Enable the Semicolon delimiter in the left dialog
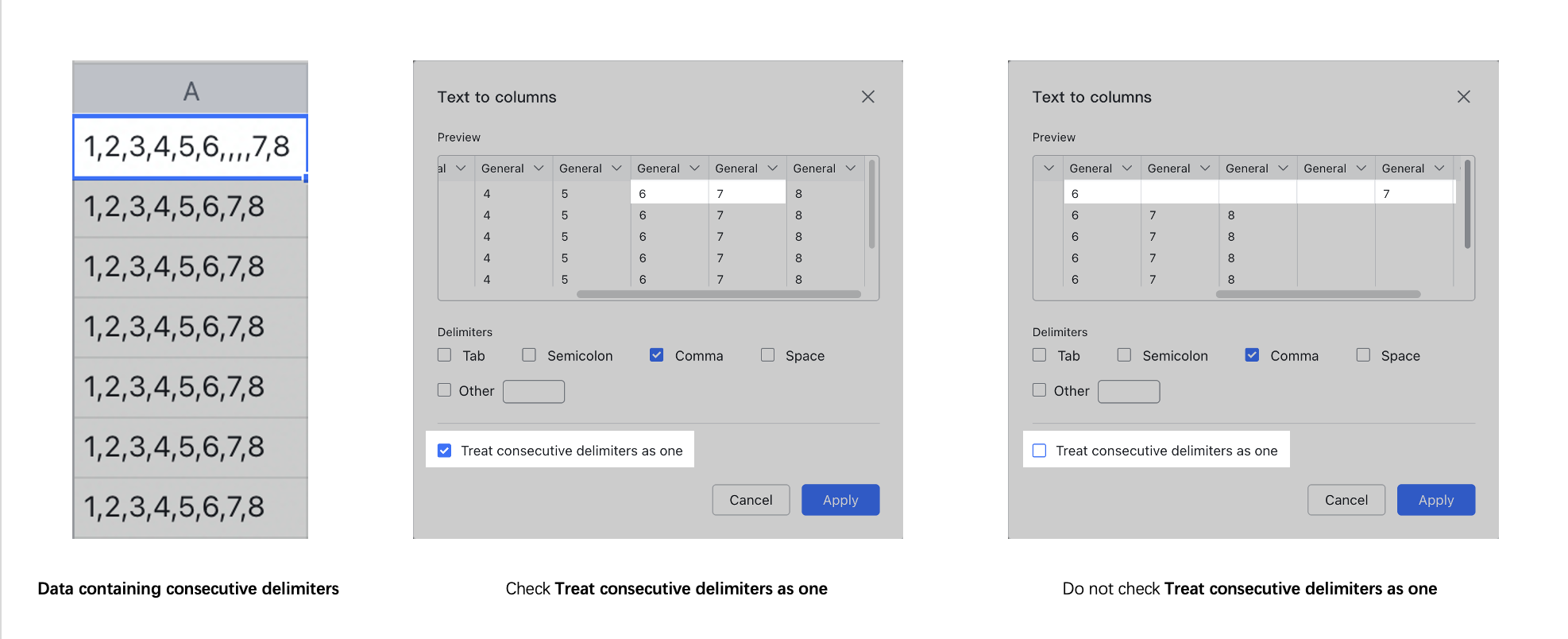1568x639 pixels. [529, 355]
